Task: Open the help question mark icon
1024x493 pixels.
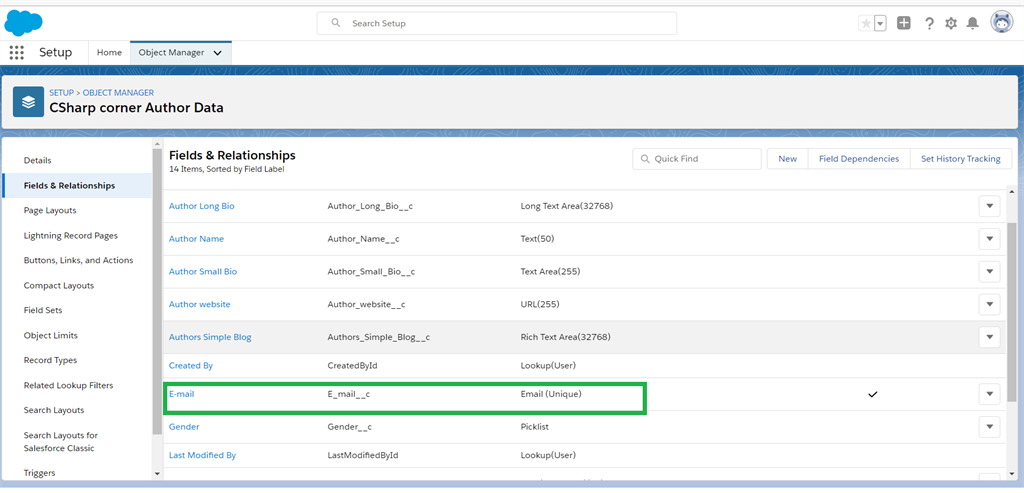Action: point(929,24)
